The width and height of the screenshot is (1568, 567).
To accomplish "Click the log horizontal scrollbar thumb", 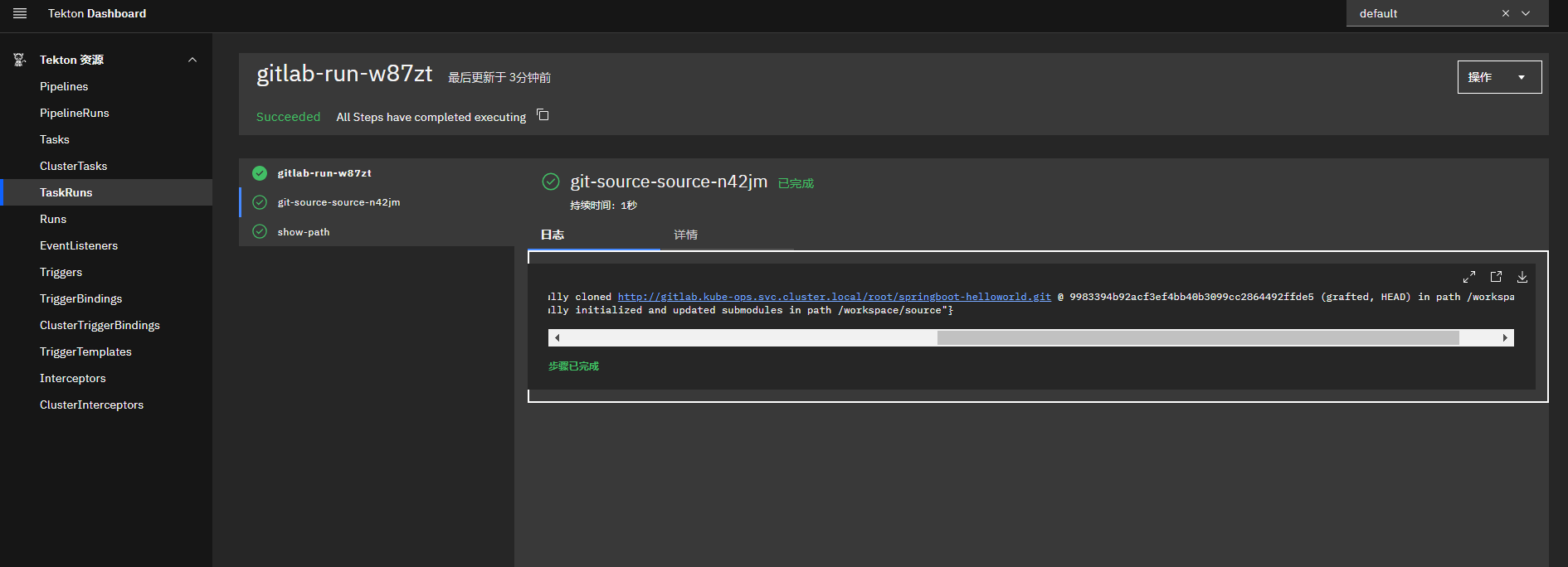I will [x=1197, y=337].
